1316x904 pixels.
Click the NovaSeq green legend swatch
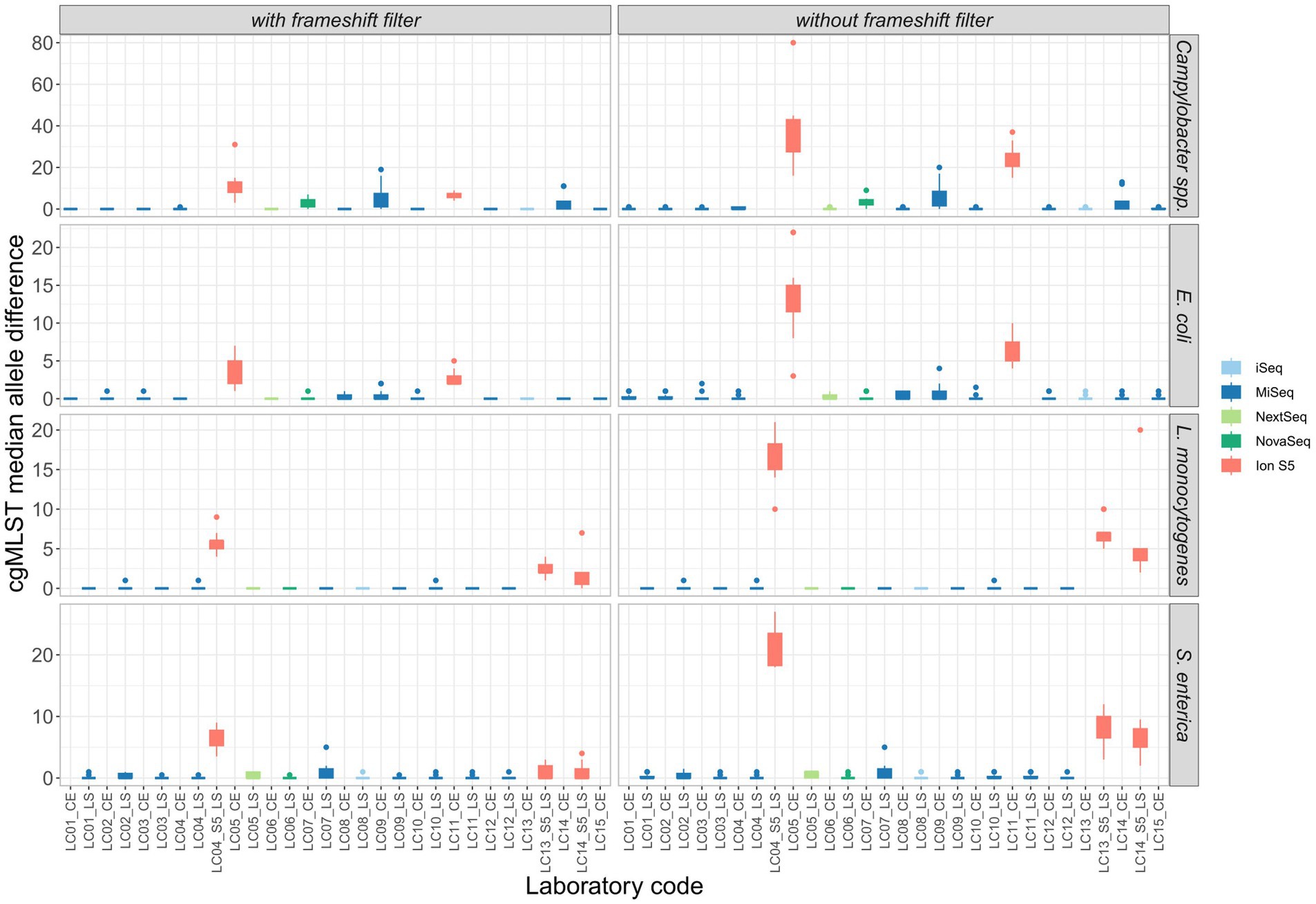[1230, 441]
